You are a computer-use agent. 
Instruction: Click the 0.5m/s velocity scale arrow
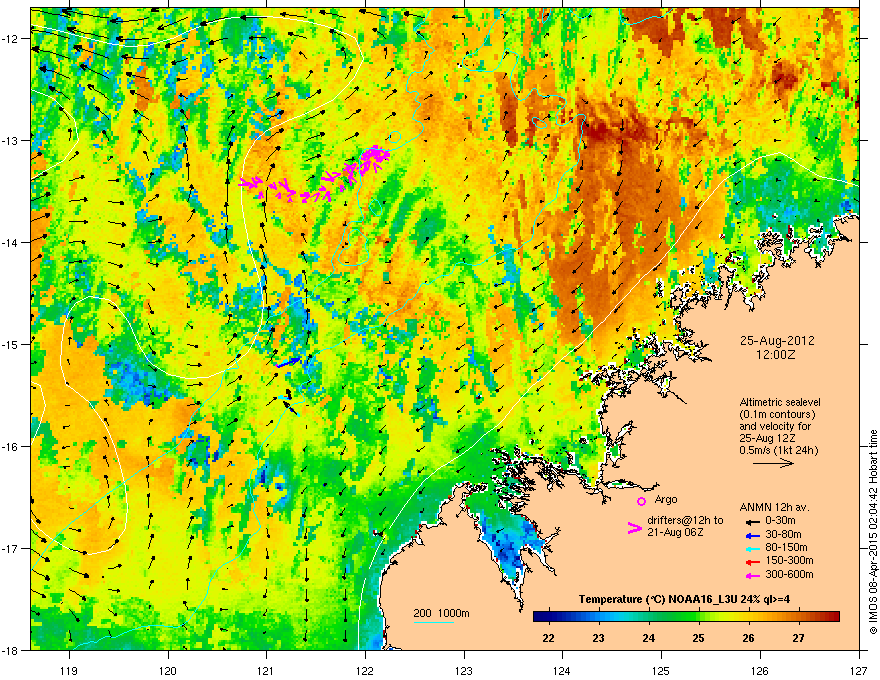(773, 463)
